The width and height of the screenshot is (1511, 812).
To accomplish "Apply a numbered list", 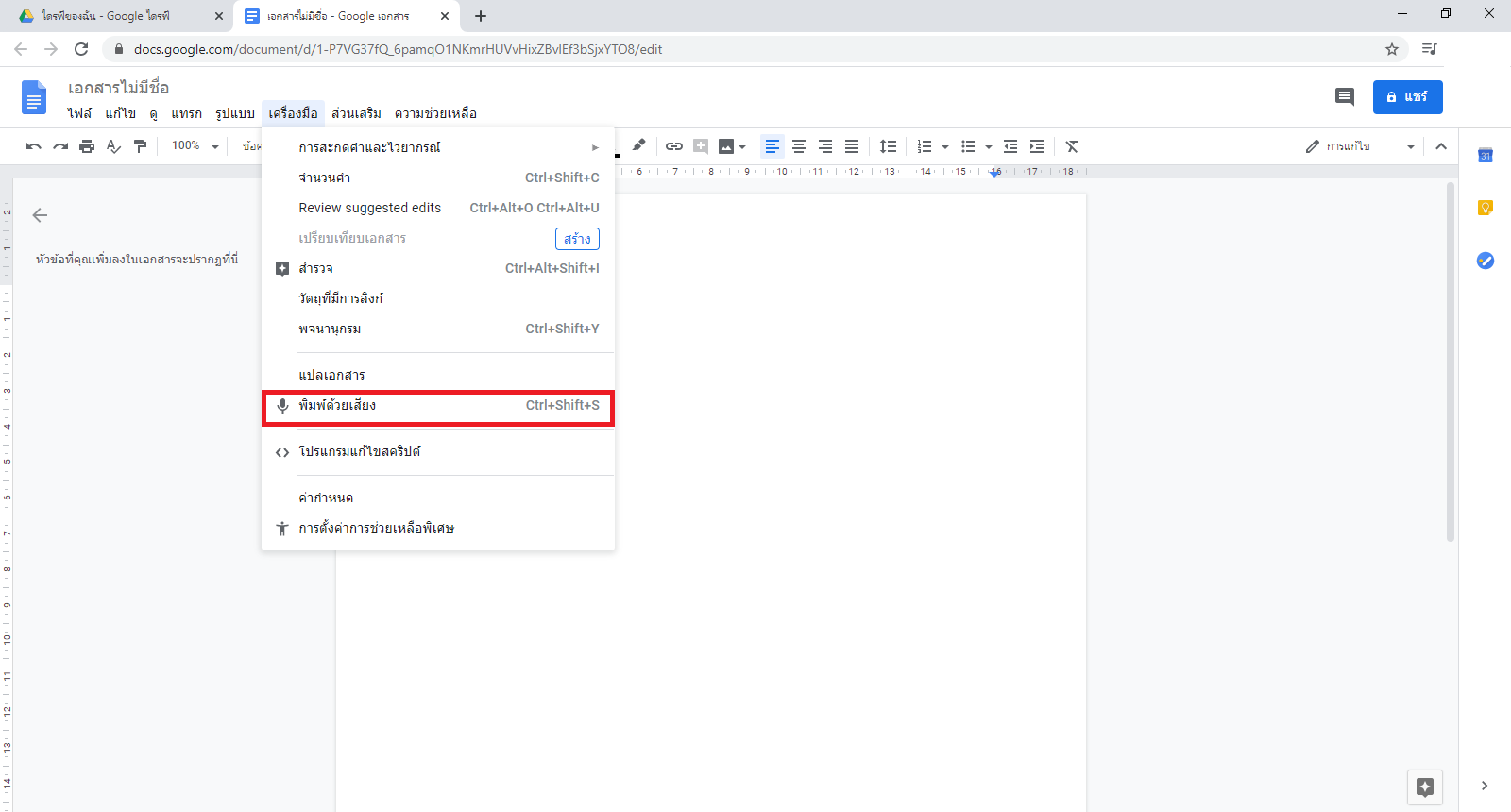I will (x=925, y=146).
